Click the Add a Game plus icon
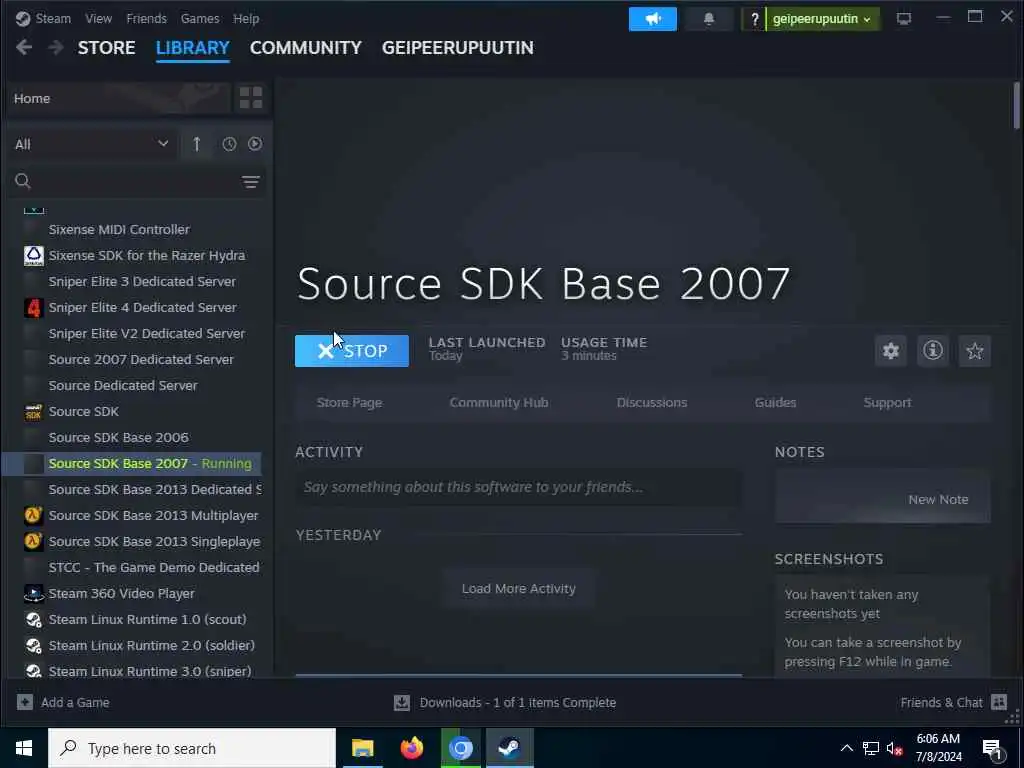The width and height of the screenshot is (1024, 768). (x=25, y=702)
